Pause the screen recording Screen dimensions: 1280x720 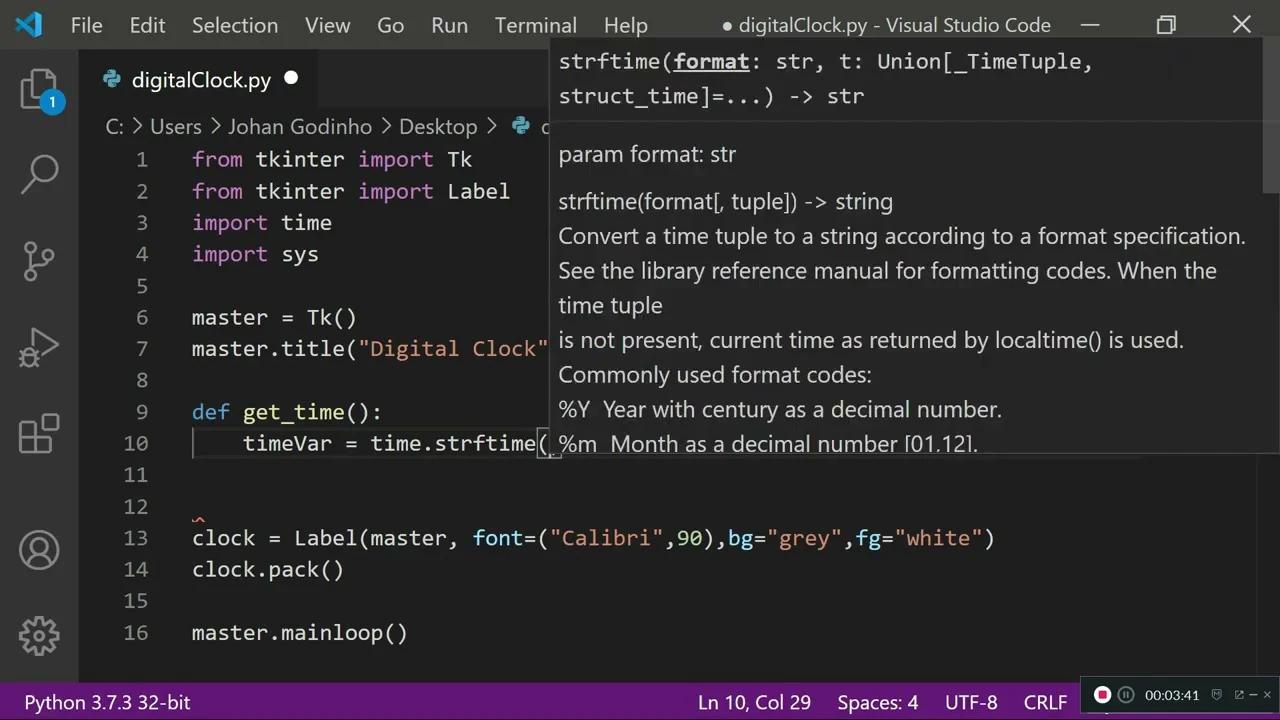(1126, 694)
